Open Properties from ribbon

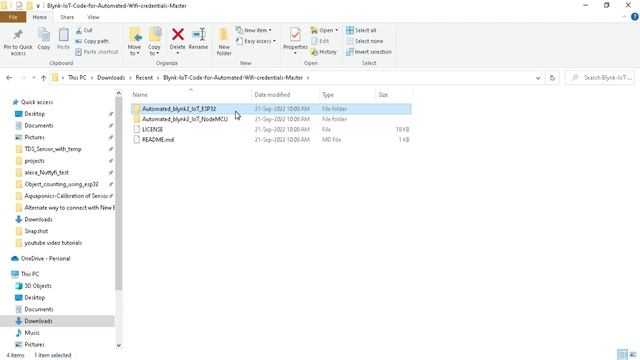[295, 40]
